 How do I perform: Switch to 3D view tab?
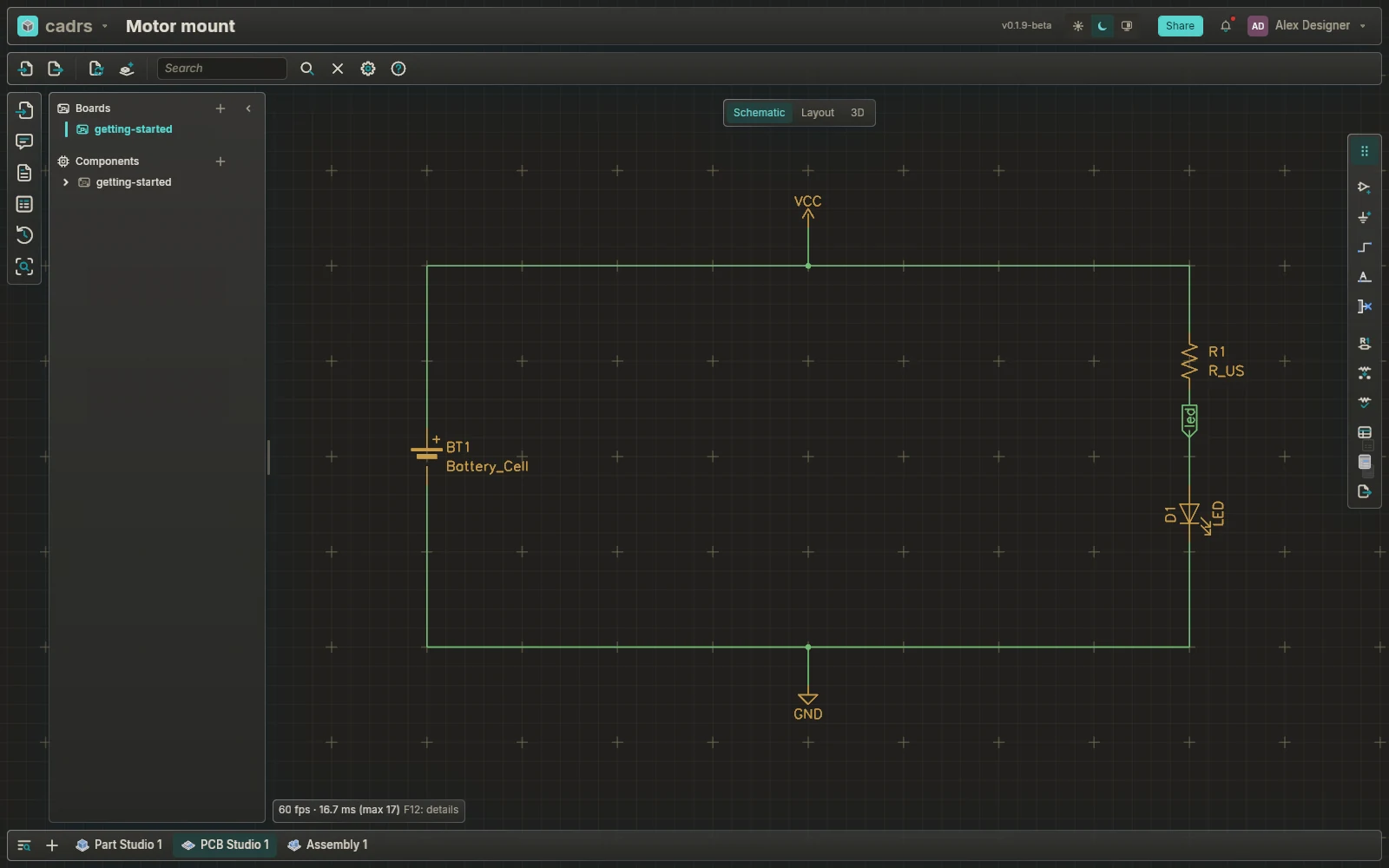click(x=857, y=113)
